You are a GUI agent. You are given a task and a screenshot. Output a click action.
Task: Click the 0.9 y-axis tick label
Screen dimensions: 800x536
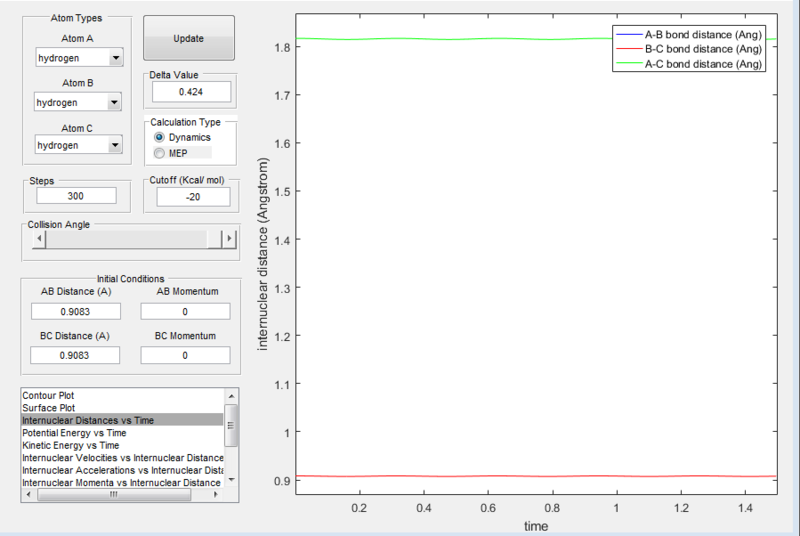[x=282, y=481]
